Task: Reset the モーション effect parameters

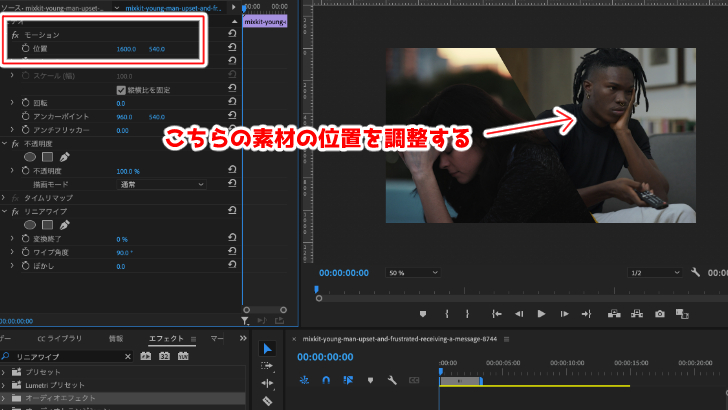Action: 232,34
